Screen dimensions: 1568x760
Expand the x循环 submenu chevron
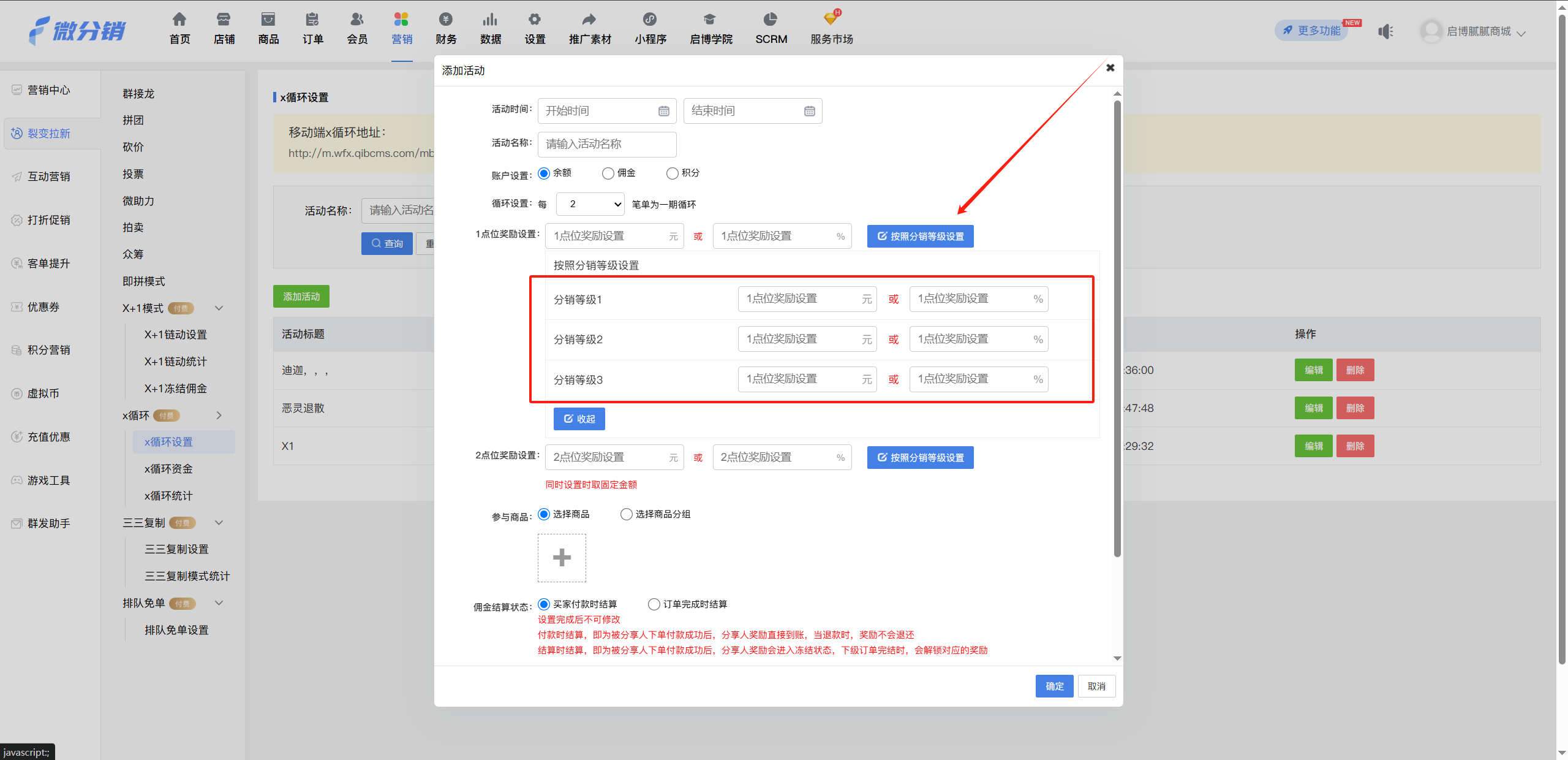[x=219, y=416]
